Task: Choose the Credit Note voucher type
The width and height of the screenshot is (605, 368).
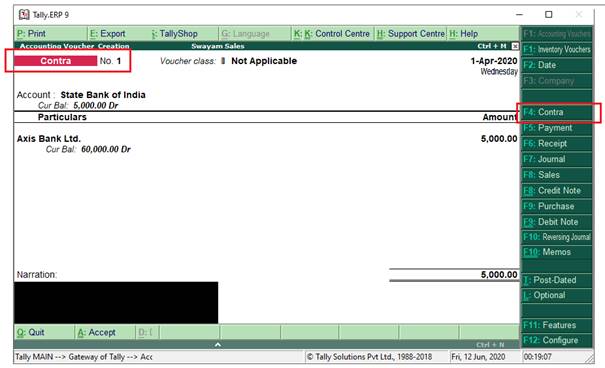Action: click(556, 191)
